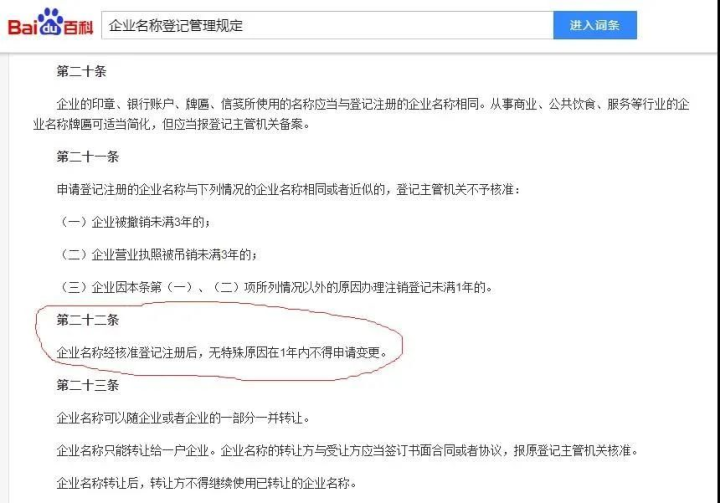Click the 第二十三条 heading
Image resolution: width=720 pixels, height=503 pixels.
point(87,385)
